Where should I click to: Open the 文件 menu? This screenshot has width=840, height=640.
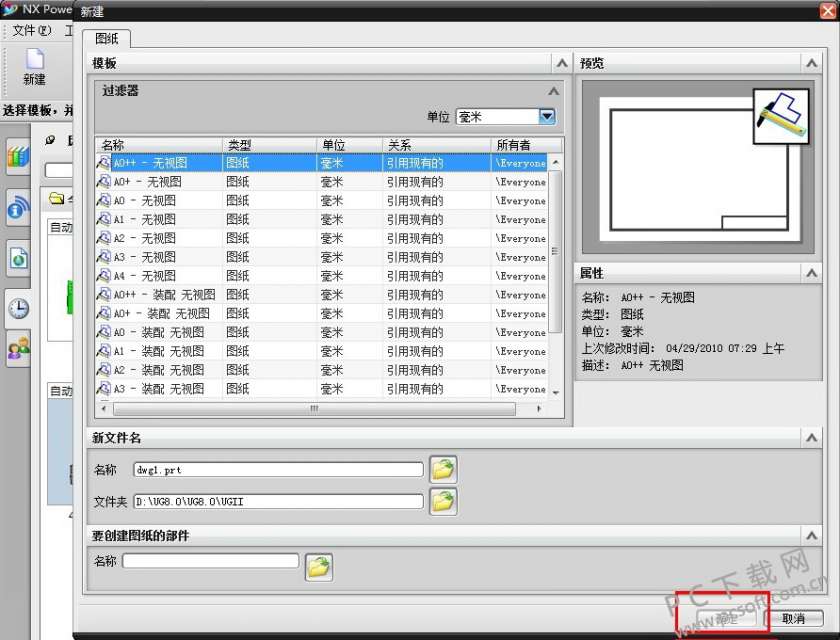(32, 30)
